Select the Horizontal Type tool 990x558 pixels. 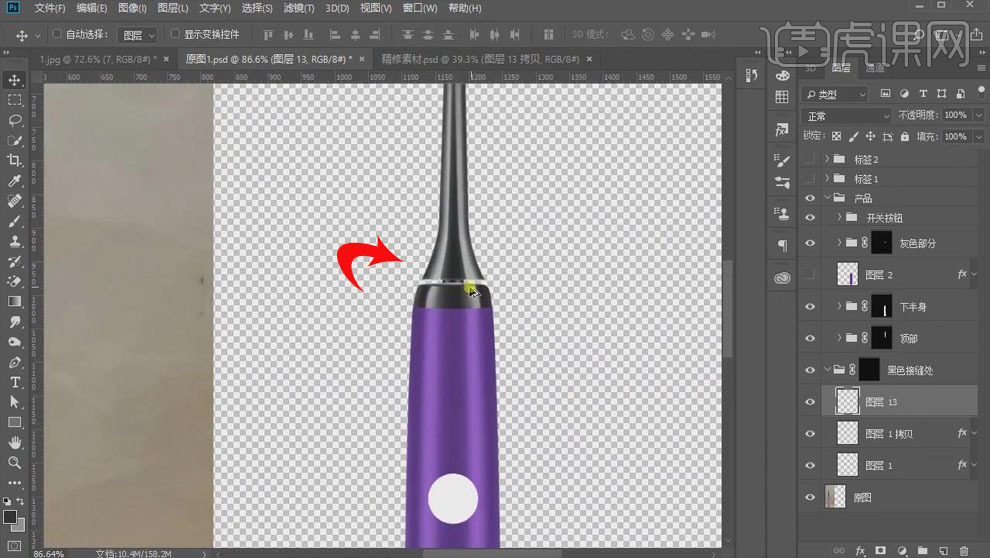[x=15, y=383]
